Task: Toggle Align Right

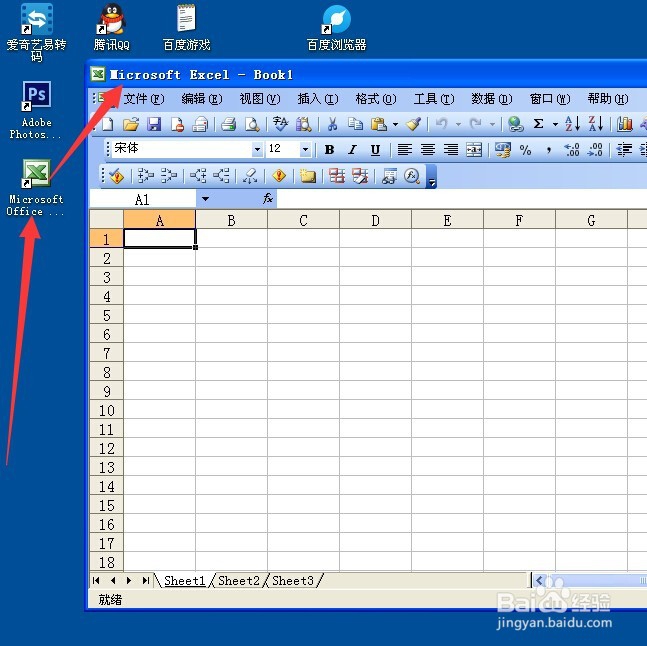Action: [x=451, y=150]
